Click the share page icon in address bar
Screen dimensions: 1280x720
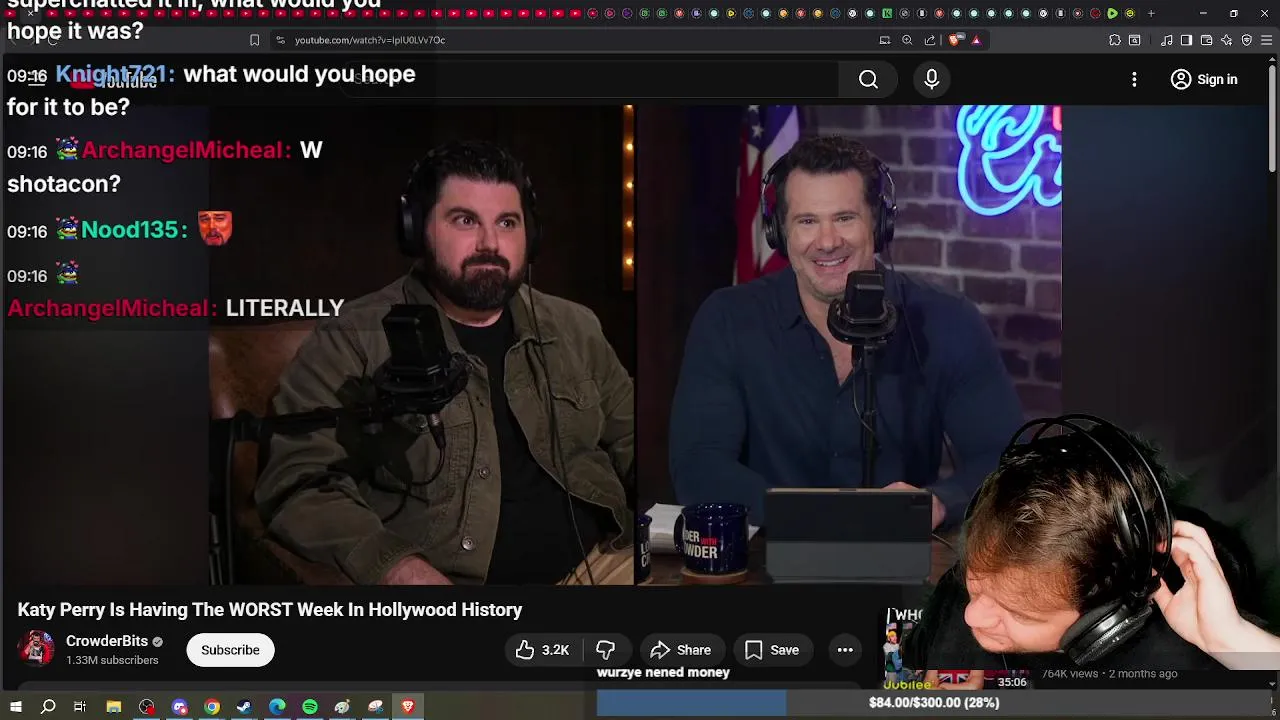pyautogui.click(x=930, y=40)
